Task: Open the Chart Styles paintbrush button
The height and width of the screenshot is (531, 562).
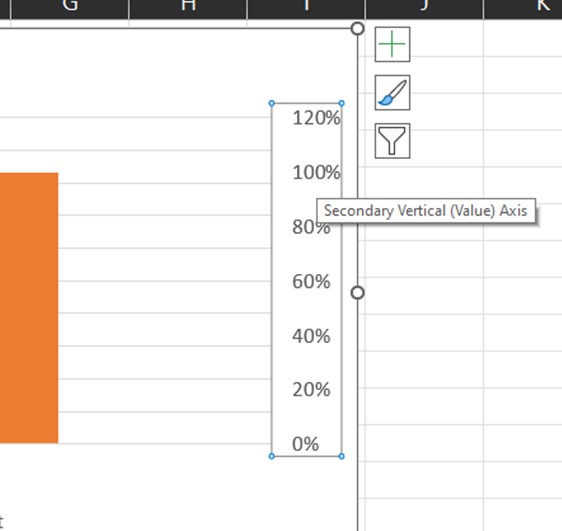Action: (392, 92)
